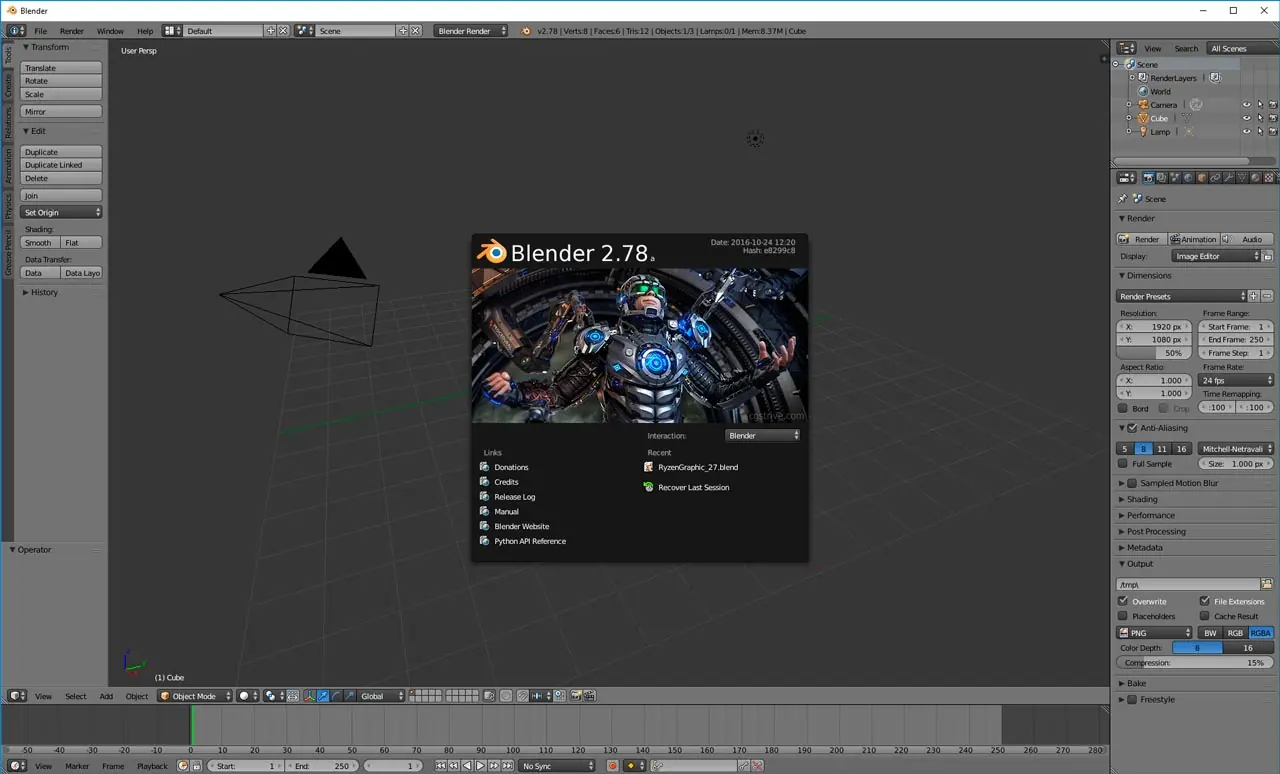
Task: Click the Compression 15% slider
Action: click(x=1194, y=663)
